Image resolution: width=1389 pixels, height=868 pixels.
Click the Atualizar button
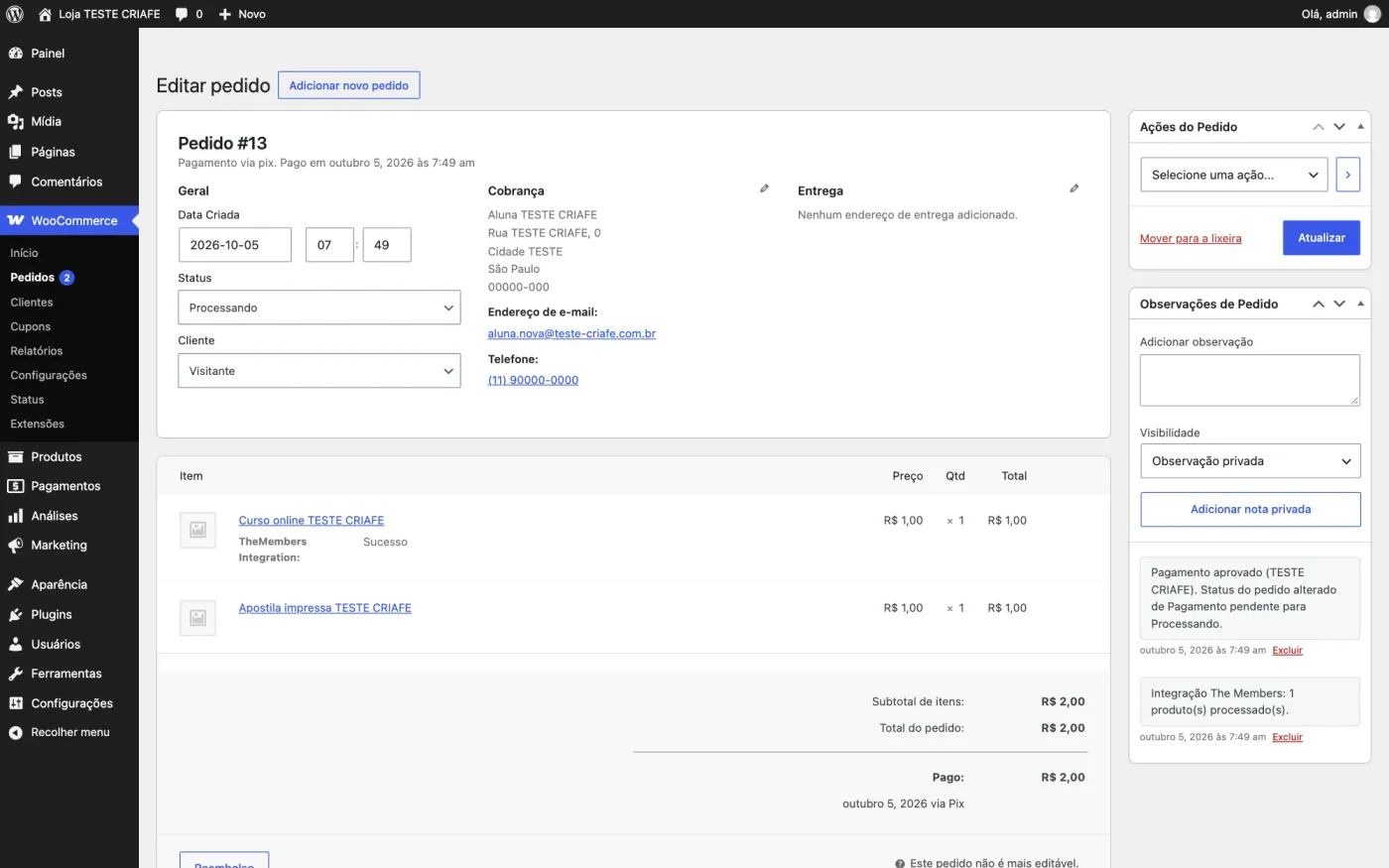coord(1322,238)
